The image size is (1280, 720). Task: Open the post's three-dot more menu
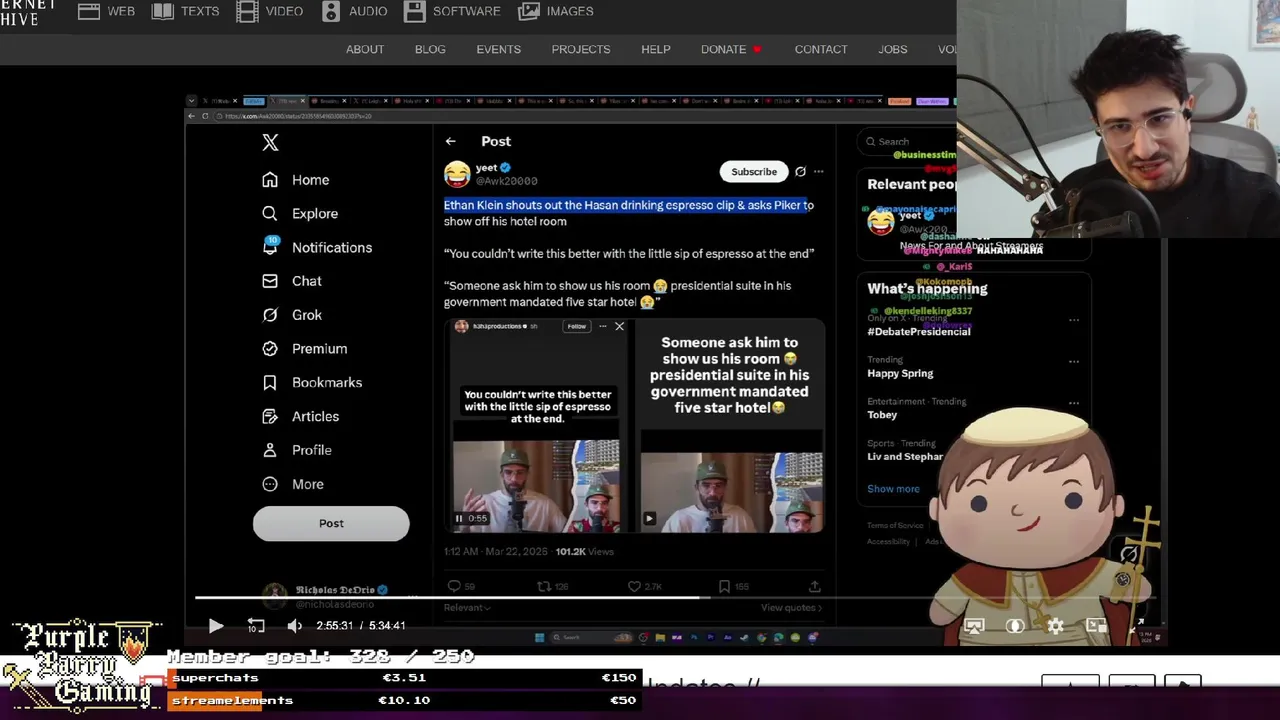click(818, 172)
